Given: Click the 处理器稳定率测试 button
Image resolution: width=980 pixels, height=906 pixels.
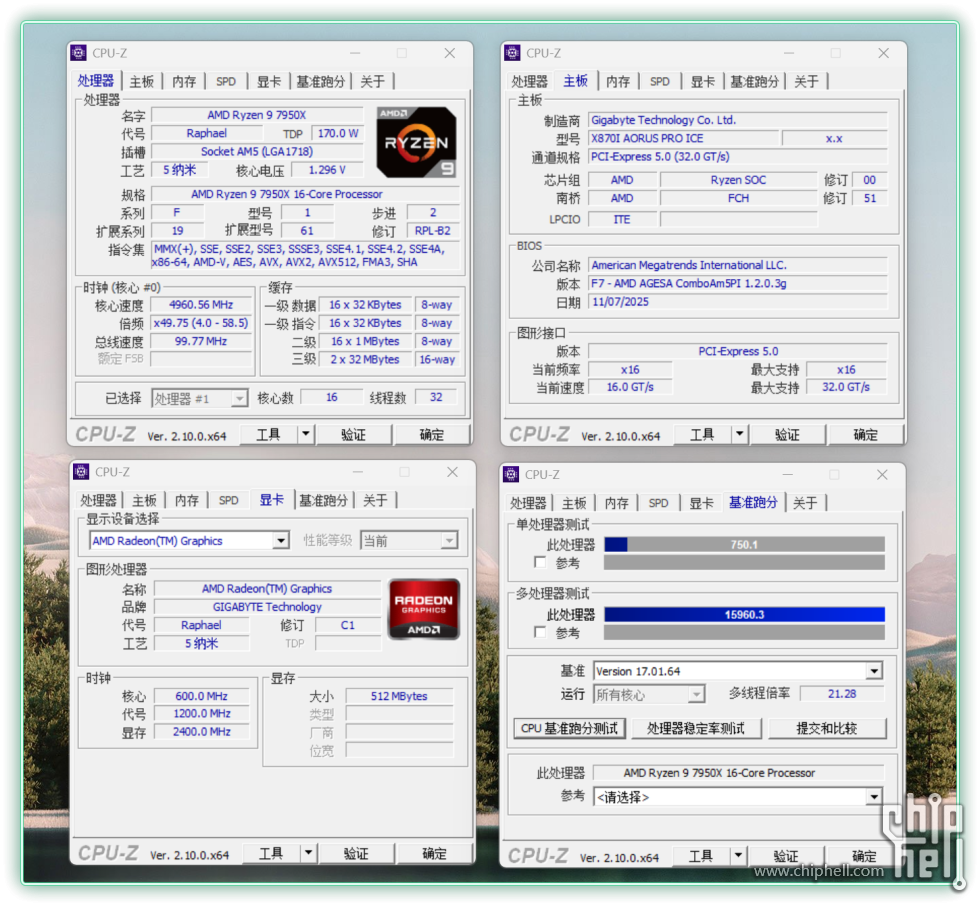Looking at the screenshot, I should 696,728.
